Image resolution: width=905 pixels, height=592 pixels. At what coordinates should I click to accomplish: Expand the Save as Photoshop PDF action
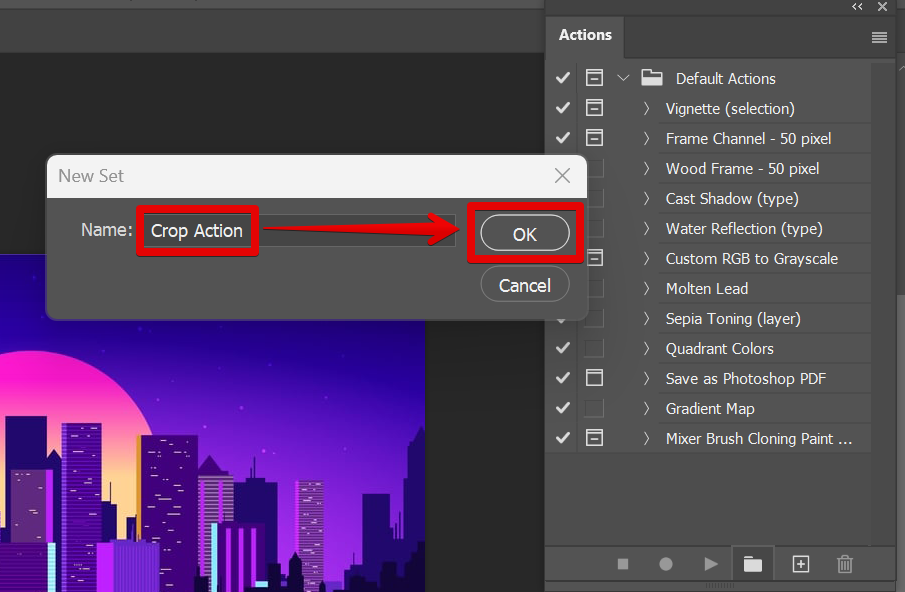[x=646, y=379]
